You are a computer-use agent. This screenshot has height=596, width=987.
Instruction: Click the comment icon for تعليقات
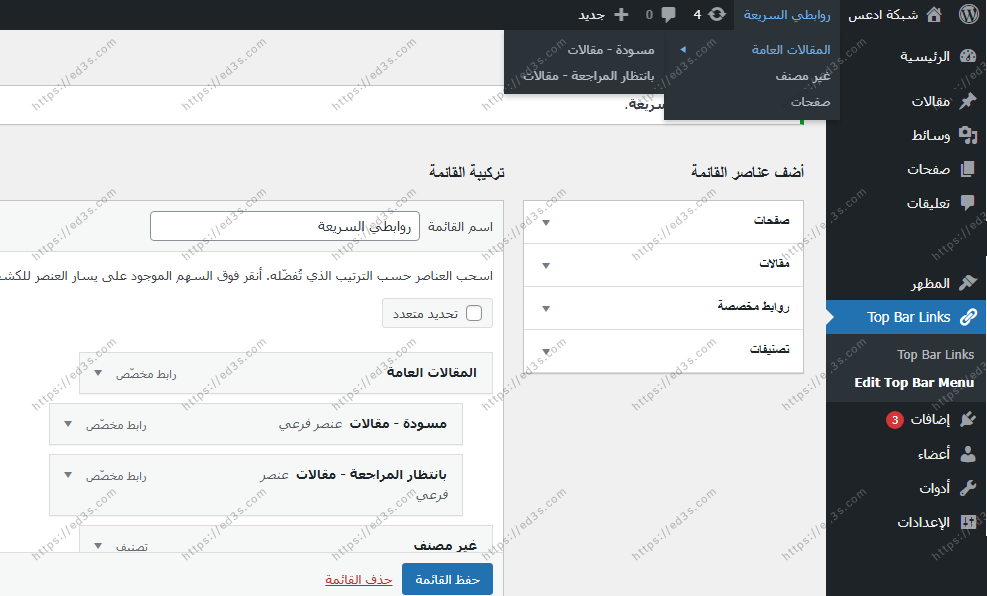[x=967, y=203]
